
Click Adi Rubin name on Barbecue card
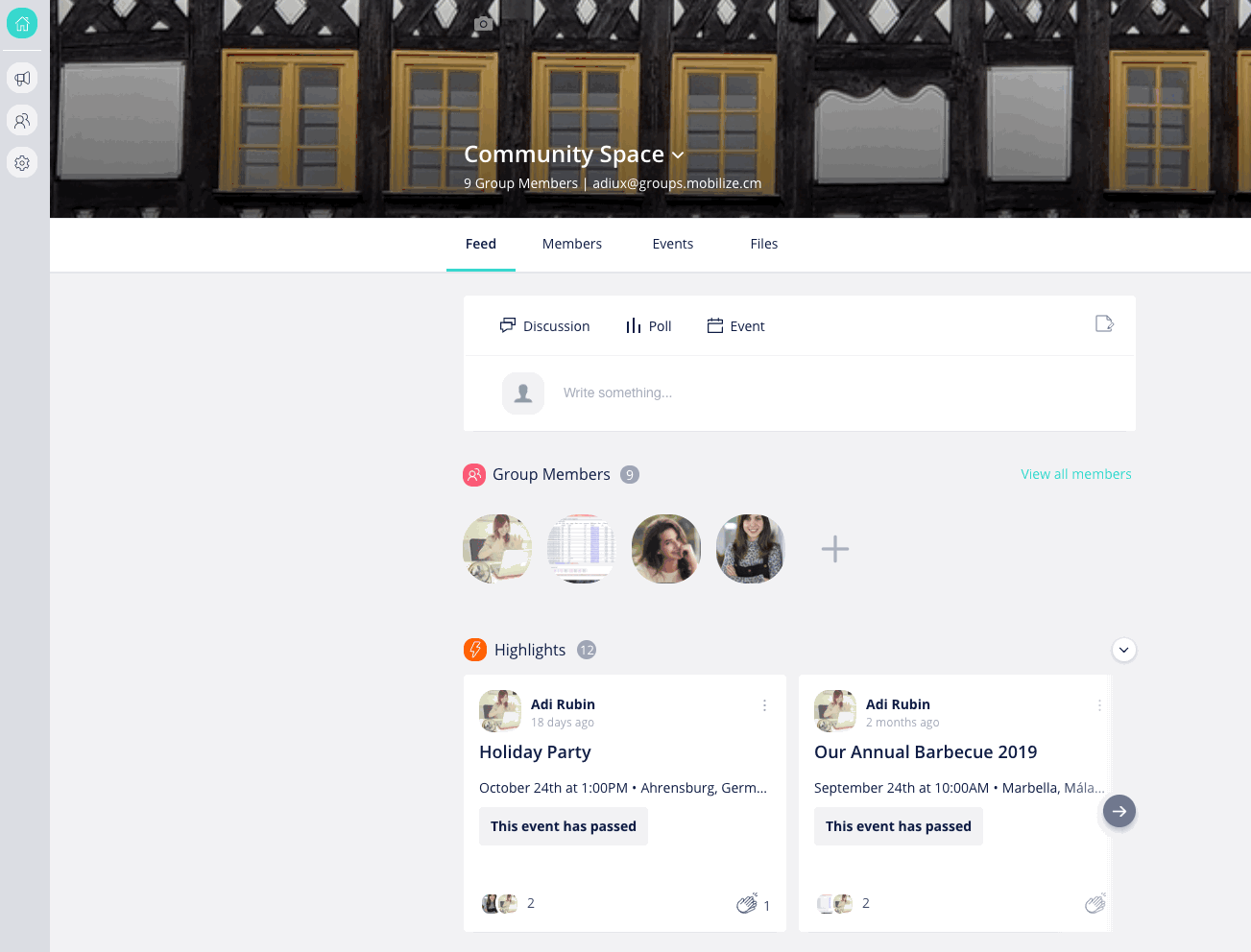tap(898, 704)
